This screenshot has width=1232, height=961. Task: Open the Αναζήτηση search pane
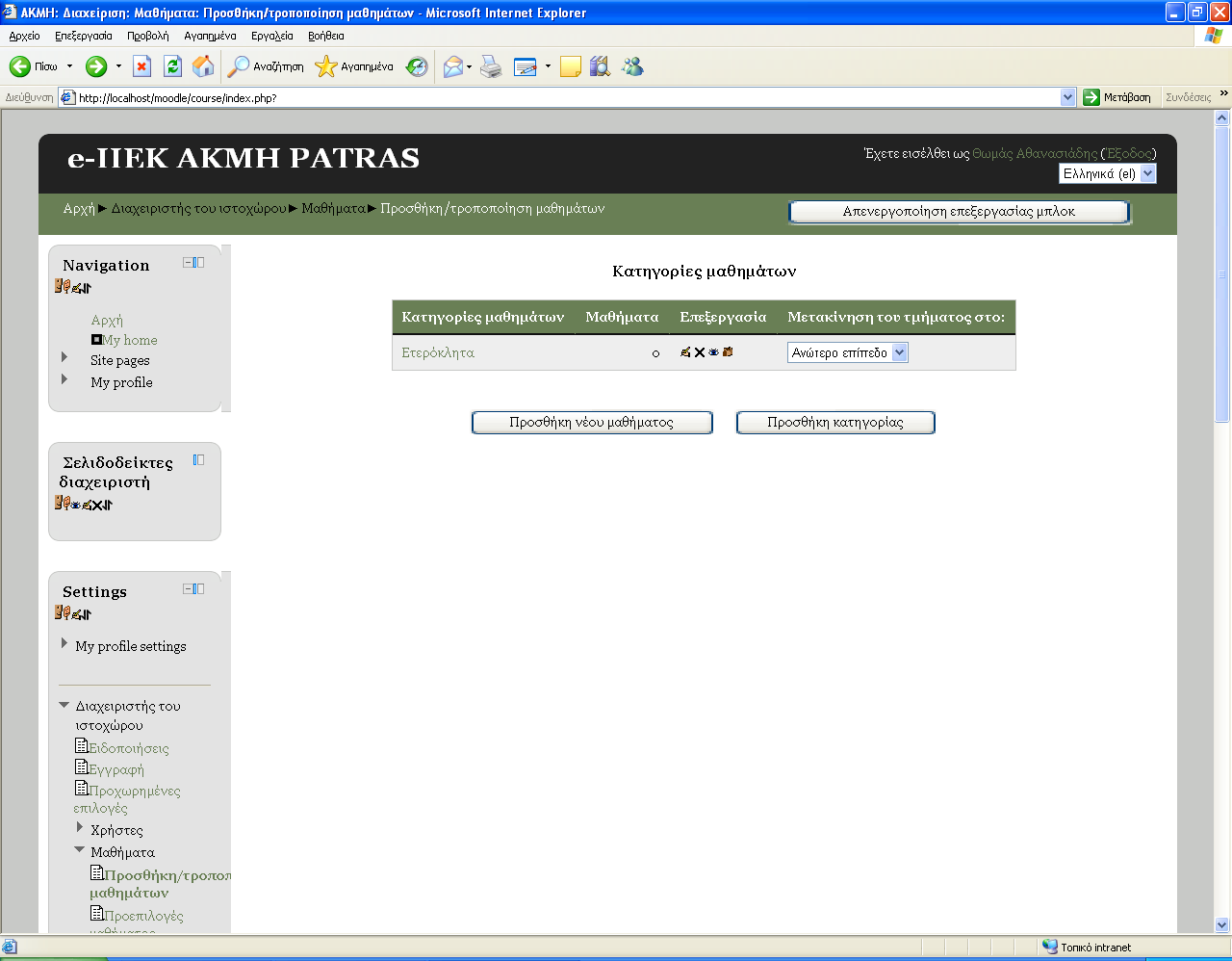(266, 66)
